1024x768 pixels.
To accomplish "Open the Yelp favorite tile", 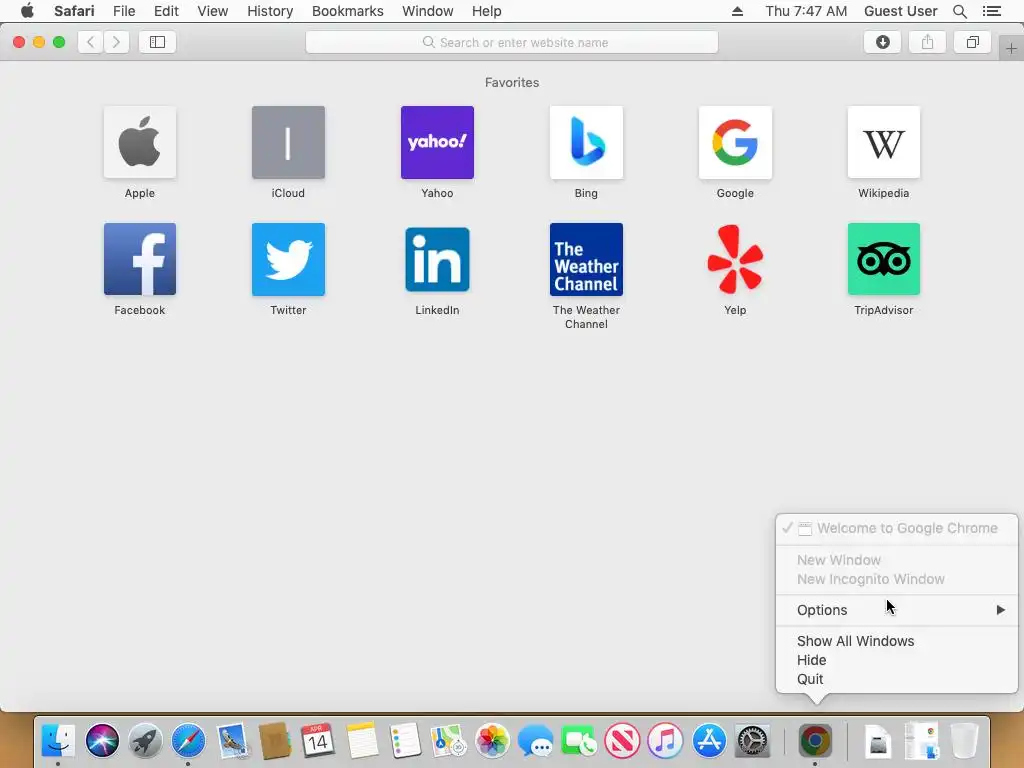I will tap(735, 259).
